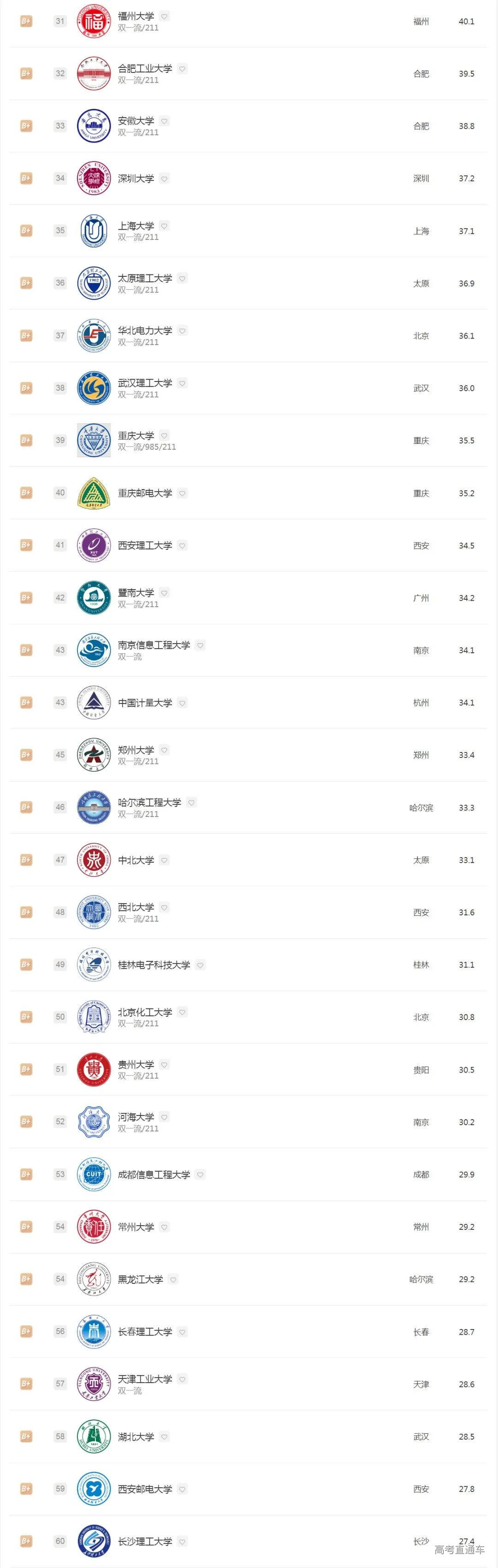Viewport: 498px width, 1568px height.
Task: Click the Shanghai University logo
Action: pyautogui.click(x=94, y=231)
